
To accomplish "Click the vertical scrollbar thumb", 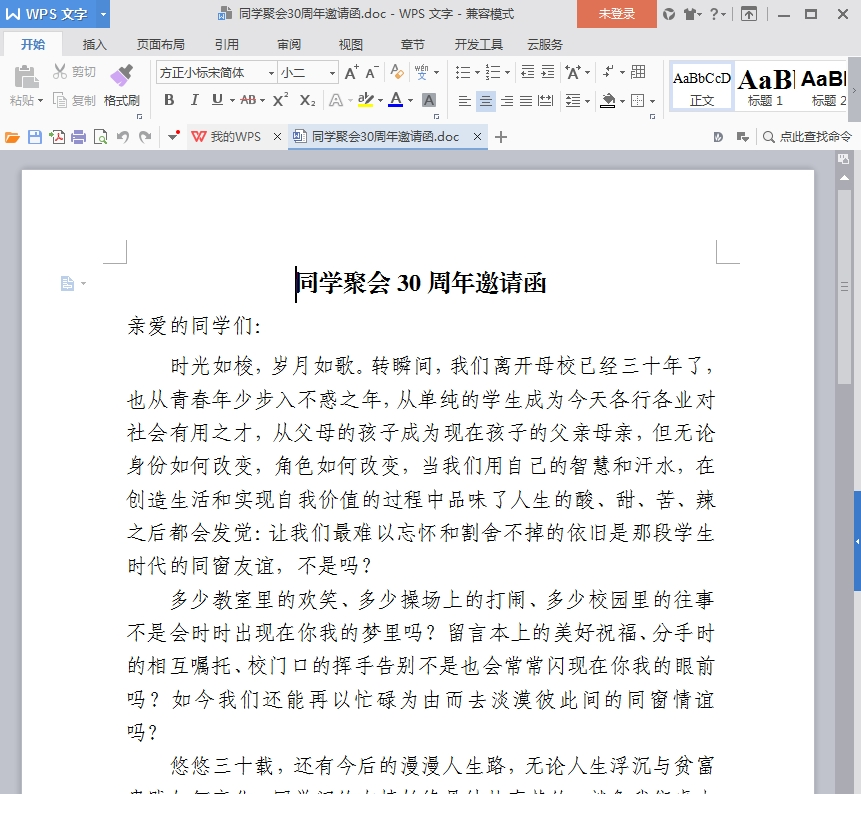I will [845, 286].
